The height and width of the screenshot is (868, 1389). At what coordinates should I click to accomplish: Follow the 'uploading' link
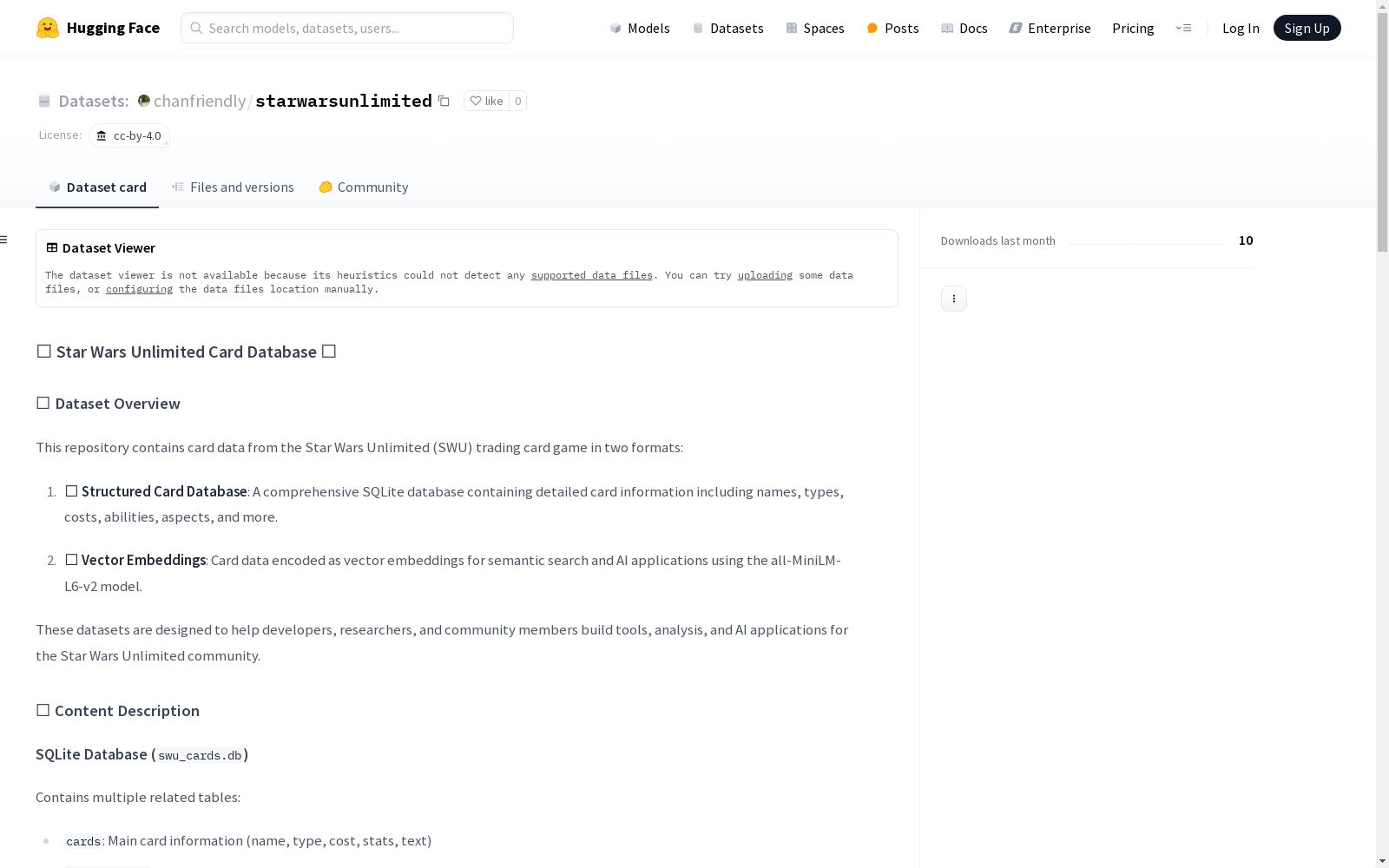pyautogui.click(x=765, y=275)
